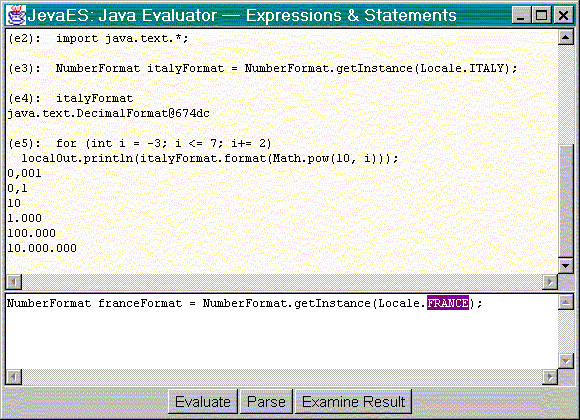Click output pane scroll left arrow
Viewport: 580px width, 420px height.
(x=14, y=282)
